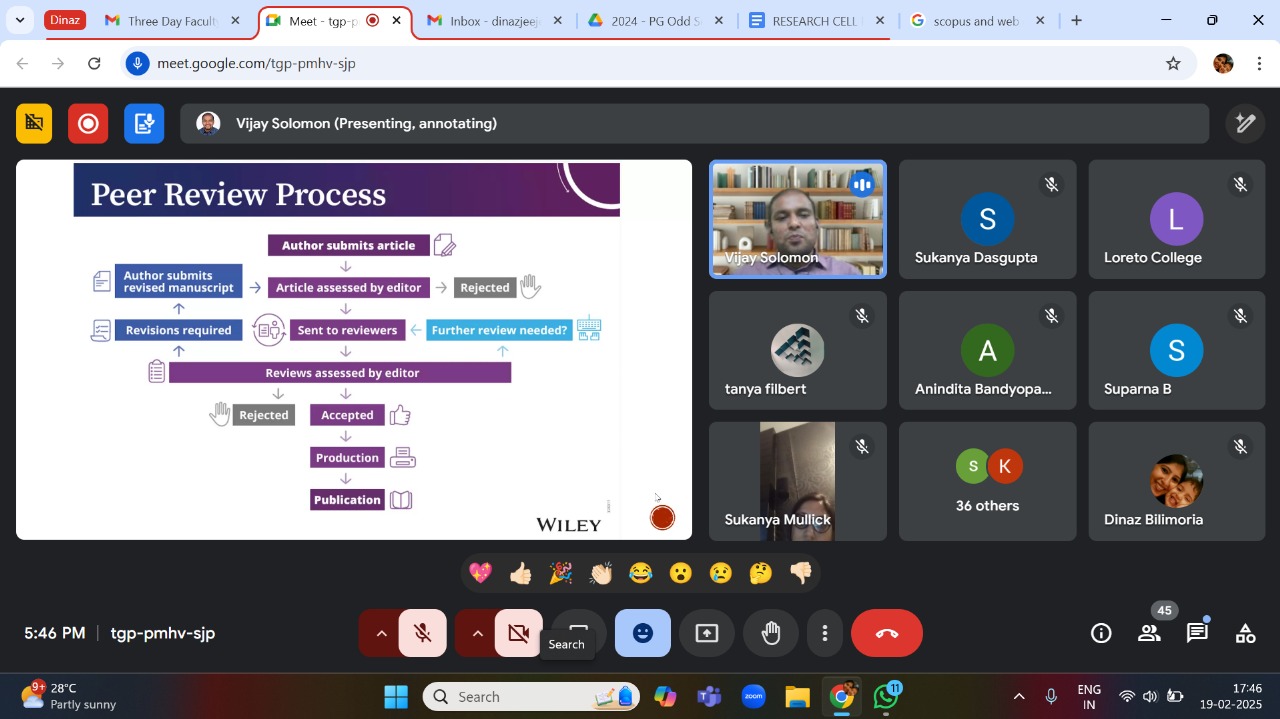This screenshot has width=1280, height=719.
Task: Expand video settings arrow next to camera
Action: coord(477,633)
